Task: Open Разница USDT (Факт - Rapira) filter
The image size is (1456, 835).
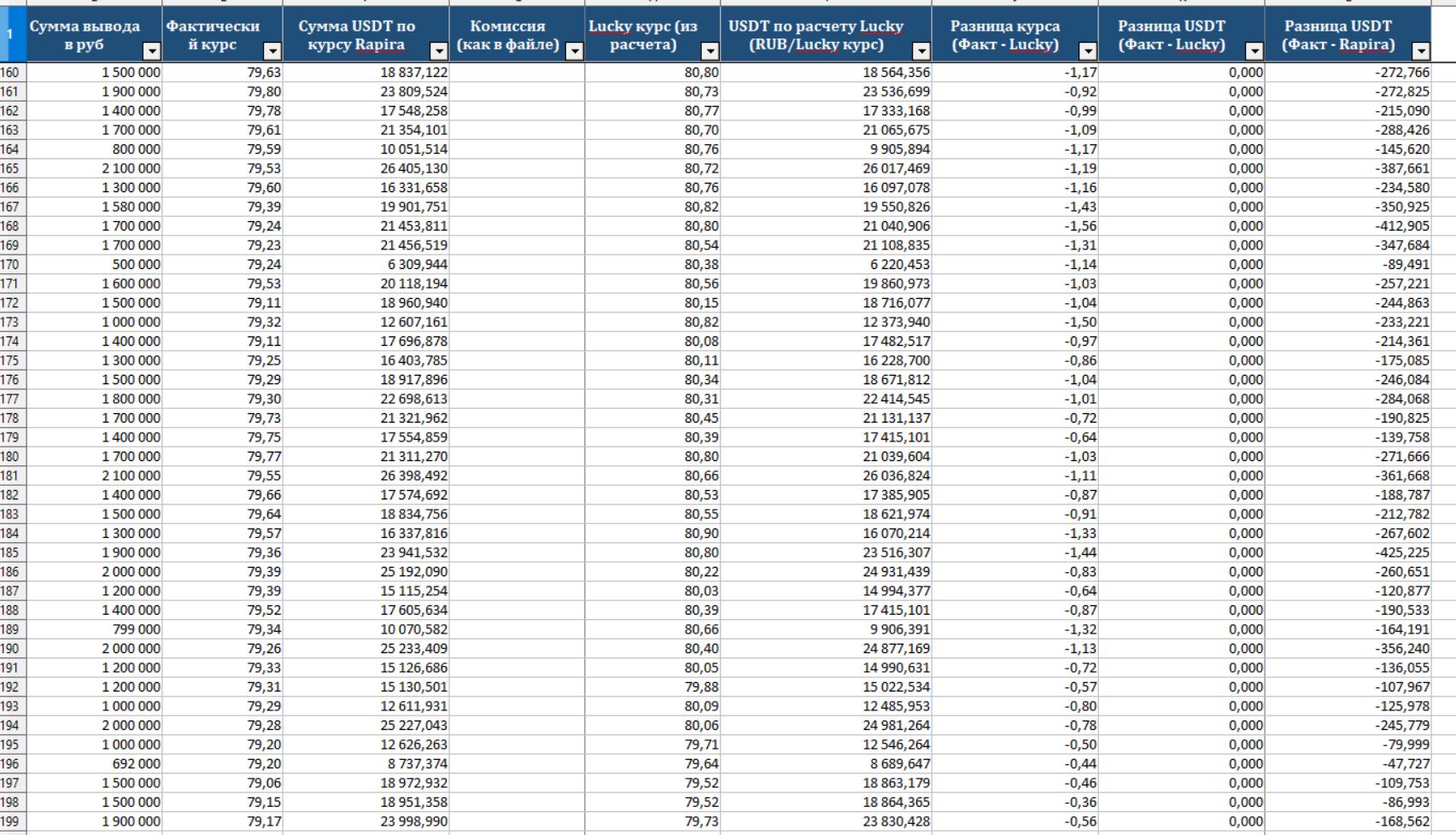Action: (x=1420, y=51)
